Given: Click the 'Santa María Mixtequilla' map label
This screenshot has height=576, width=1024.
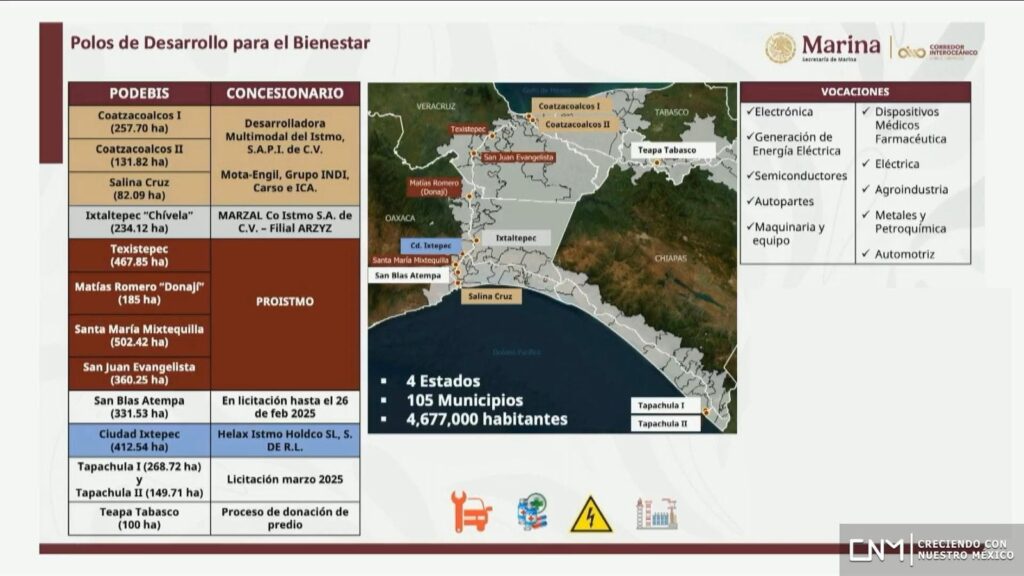Looking at the screenshot, I should [x=411, y=261].
